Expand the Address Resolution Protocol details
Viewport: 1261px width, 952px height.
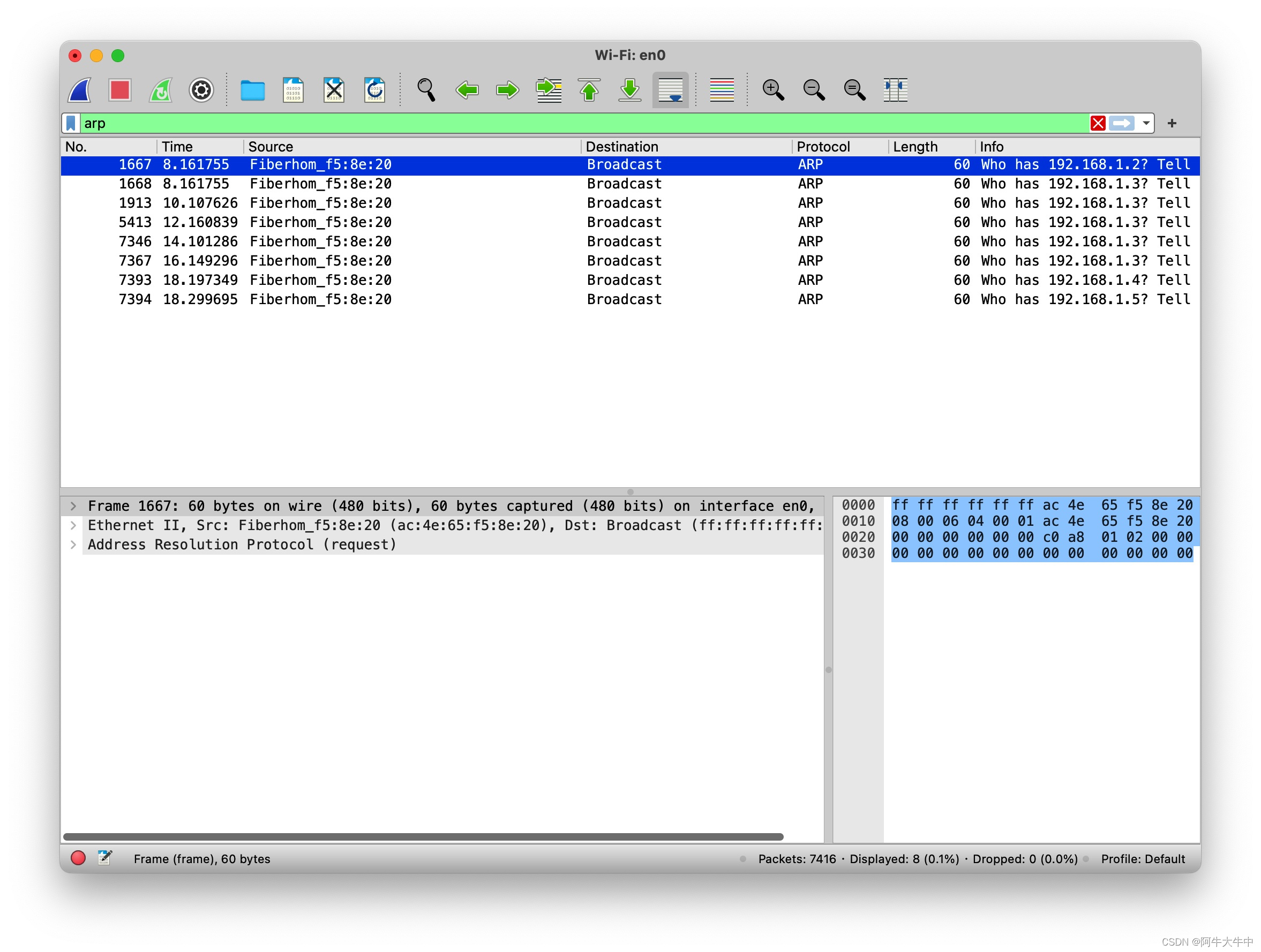point(73,545)
